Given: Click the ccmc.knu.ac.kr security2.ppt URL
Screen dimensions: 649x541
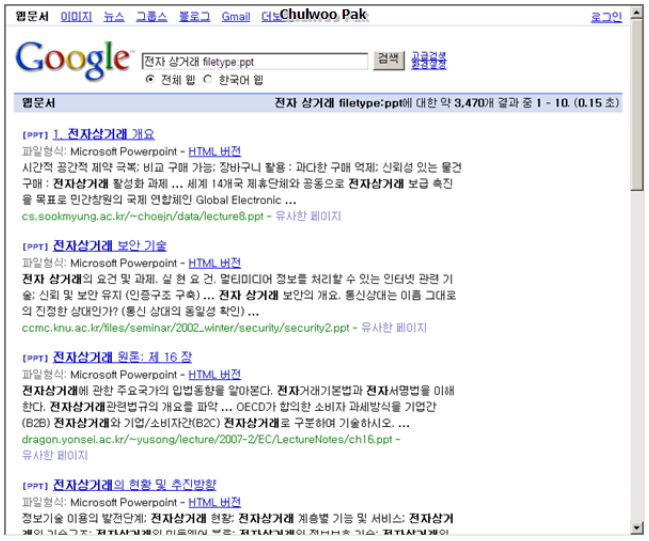Looking at the screenshot, I should [185, 328].
